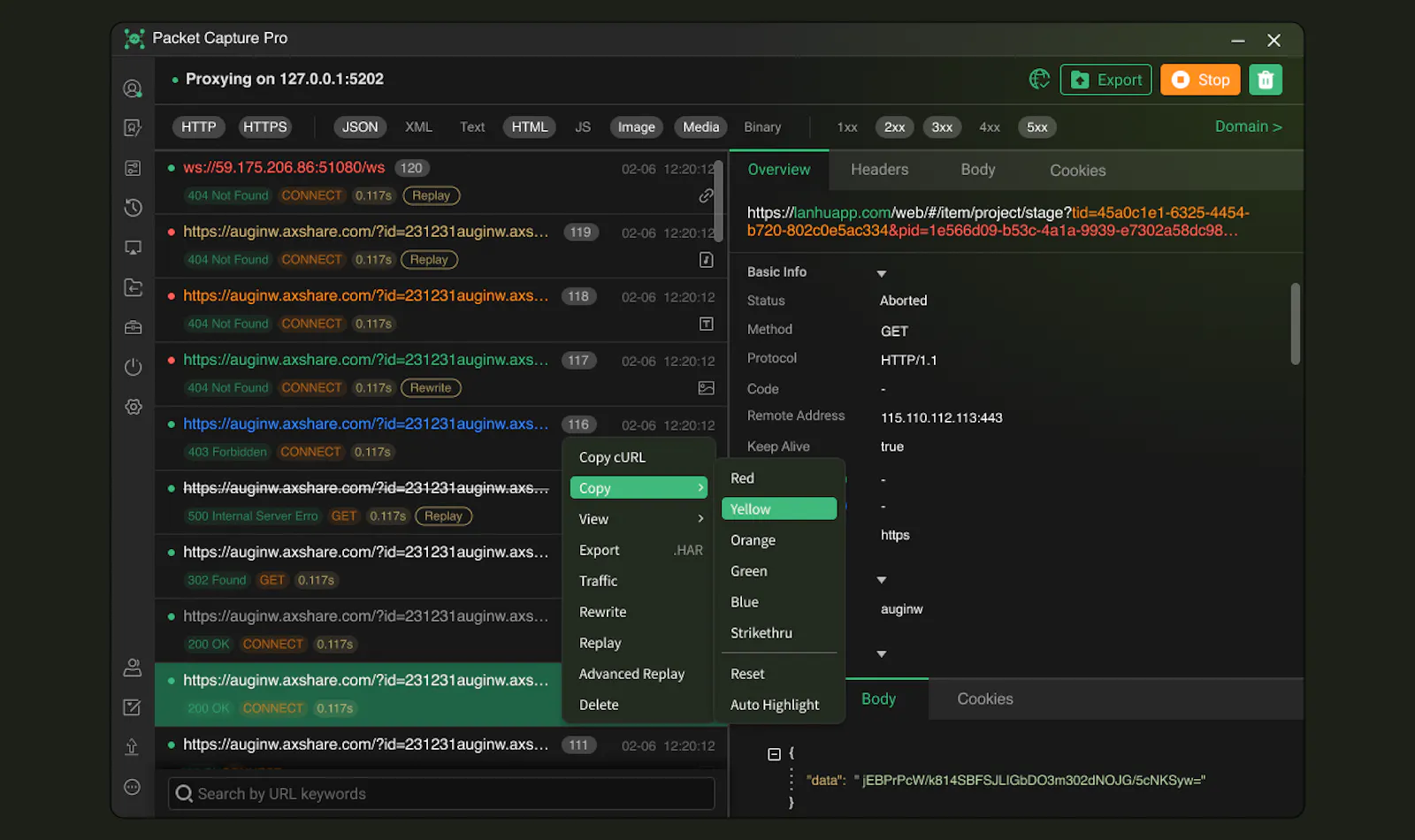The height and width of the screenshot is (840, 1415).
Task: Toggle the section arrow below auginw
Action: [x=881, y=654]
